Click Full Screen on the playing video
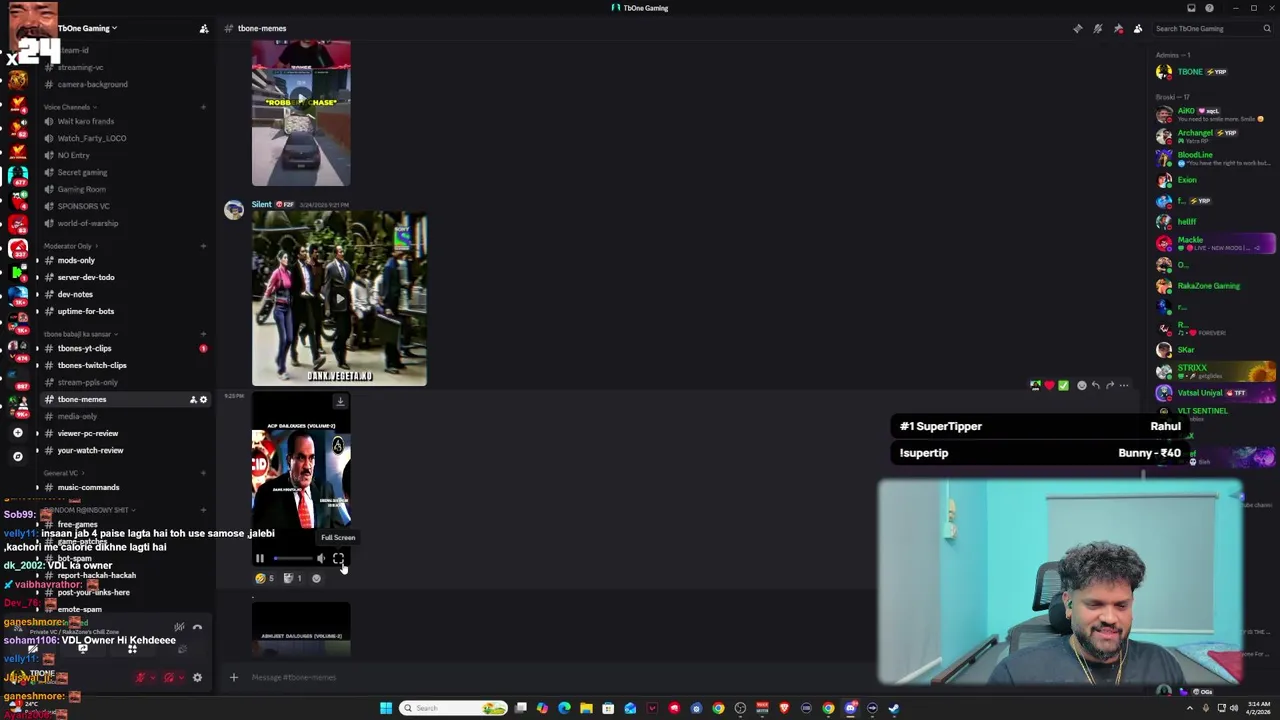This screenshot has height=720, width=1280. (338, 559)
